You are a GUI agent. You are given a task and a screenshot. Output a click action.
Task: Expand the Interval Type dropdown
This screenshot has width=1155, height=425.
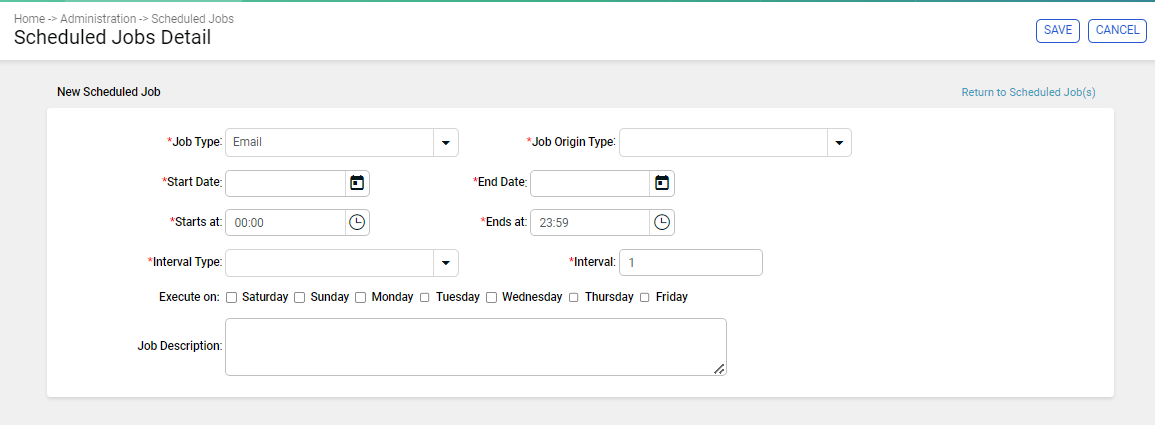[446, 263]
